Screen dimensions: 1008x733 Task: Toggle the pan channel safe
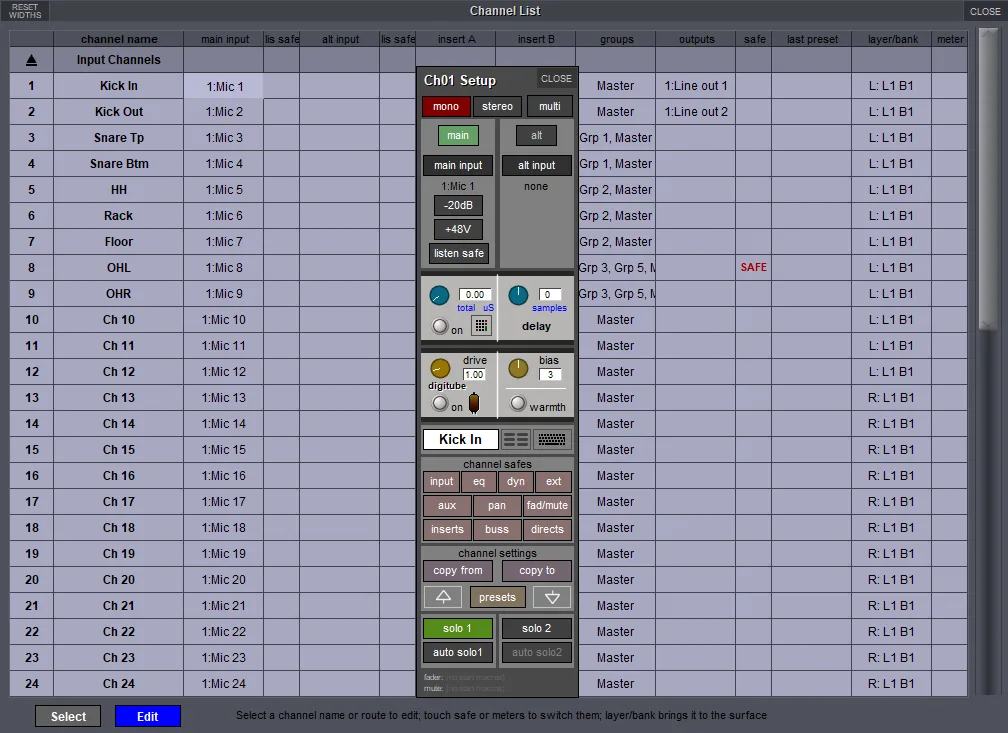(x=496, y=505)
